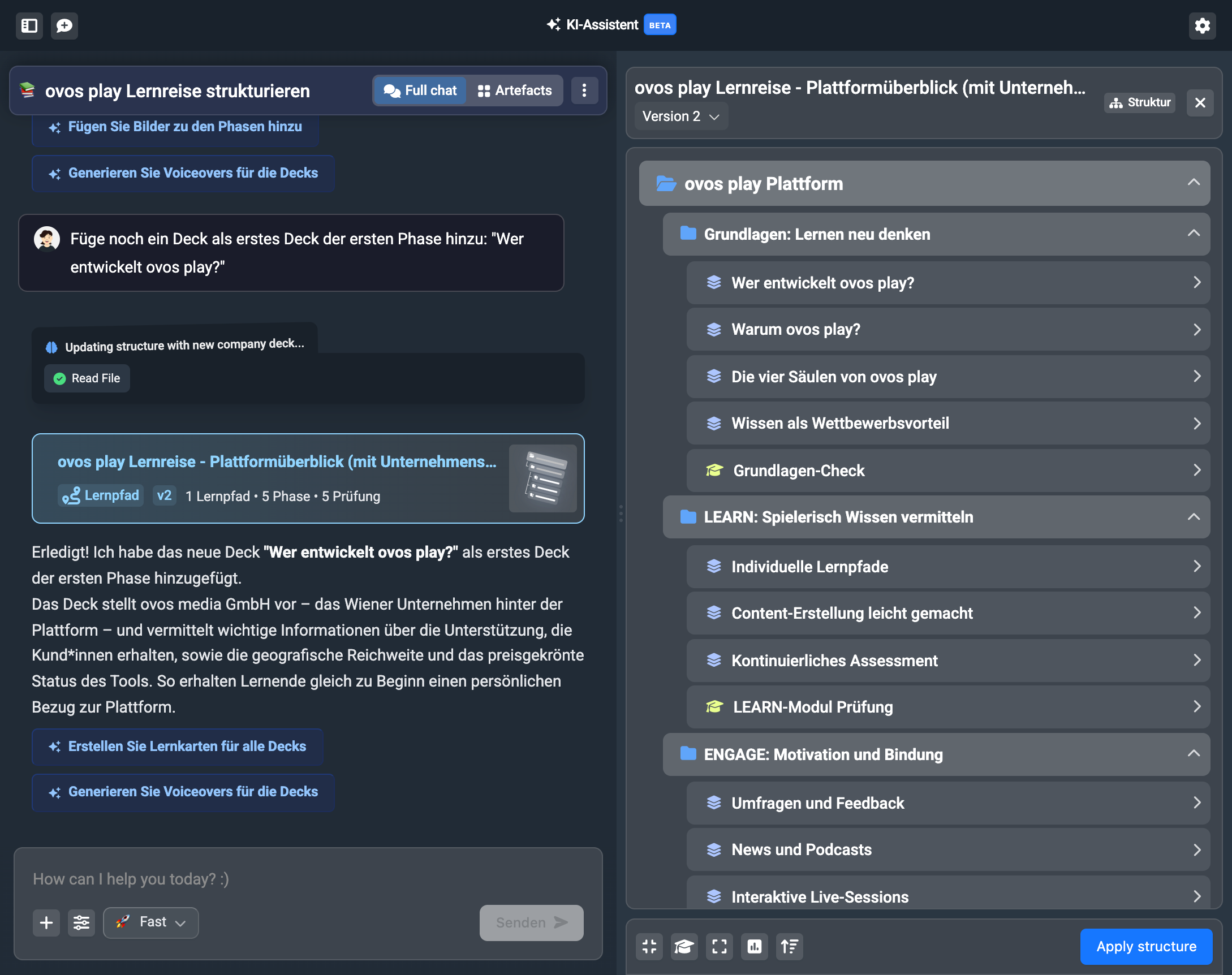Start a new chat conversation
The width and height of the screenshot is (1232, 975).
click(x=64, y=25)
